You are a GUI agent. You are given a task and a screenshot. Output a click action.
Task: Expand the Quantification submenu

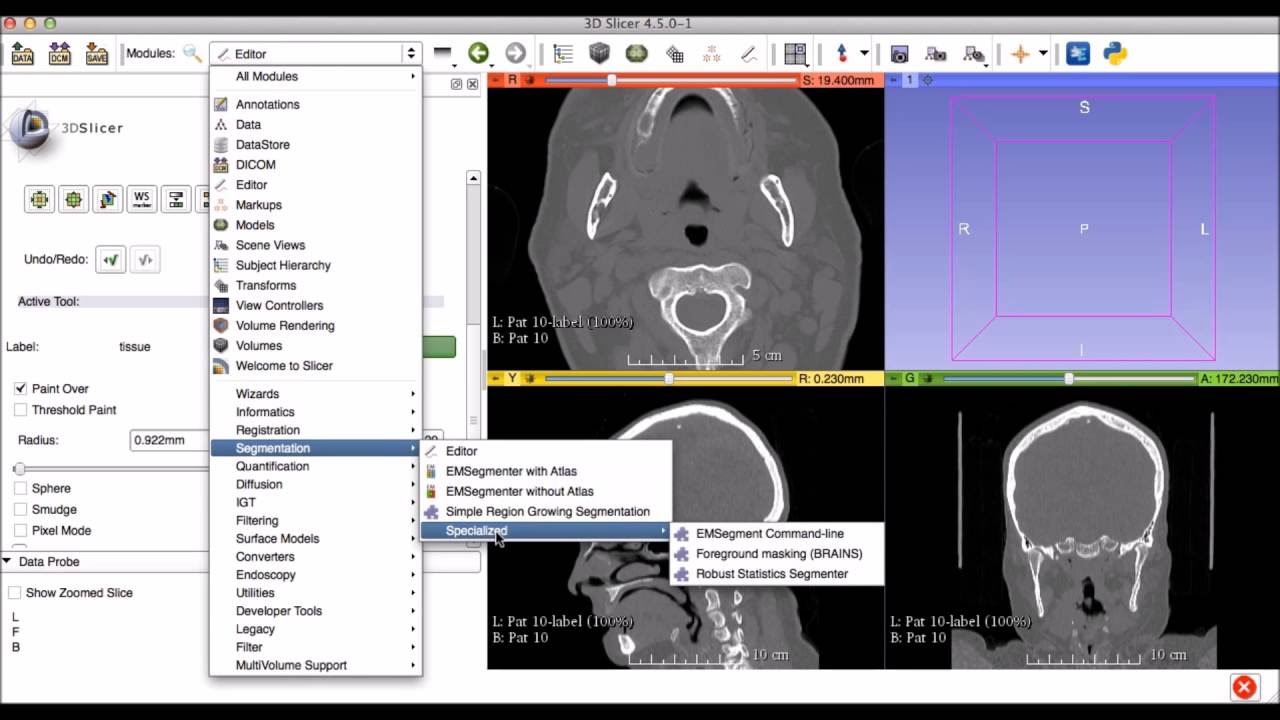[316, 466]
